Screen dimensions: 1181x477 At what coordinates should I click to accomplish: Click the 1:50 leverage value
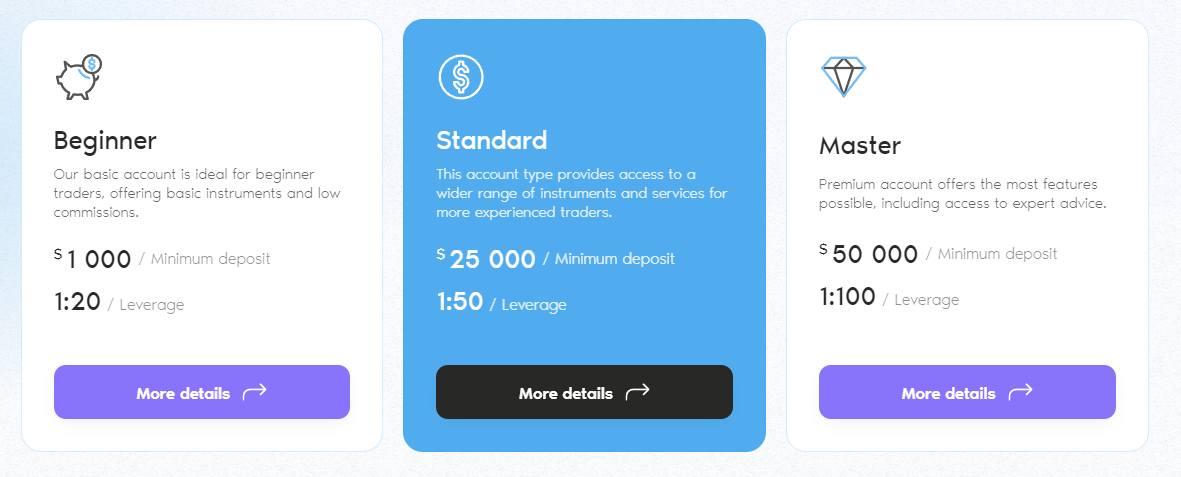(460, 301)
